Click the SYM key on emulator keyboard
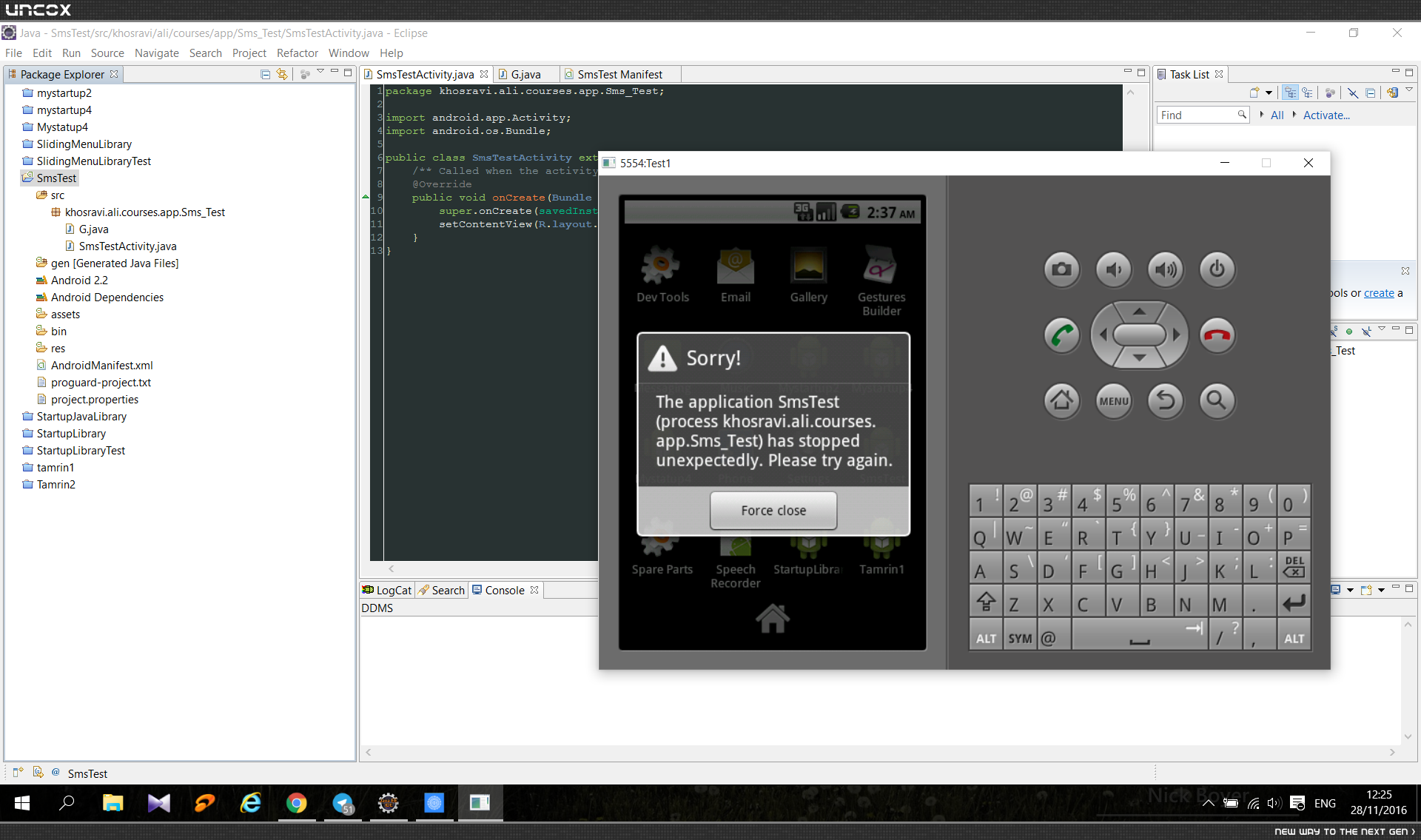Screen dimensions: 1421x840 [x=1020, y=635]
